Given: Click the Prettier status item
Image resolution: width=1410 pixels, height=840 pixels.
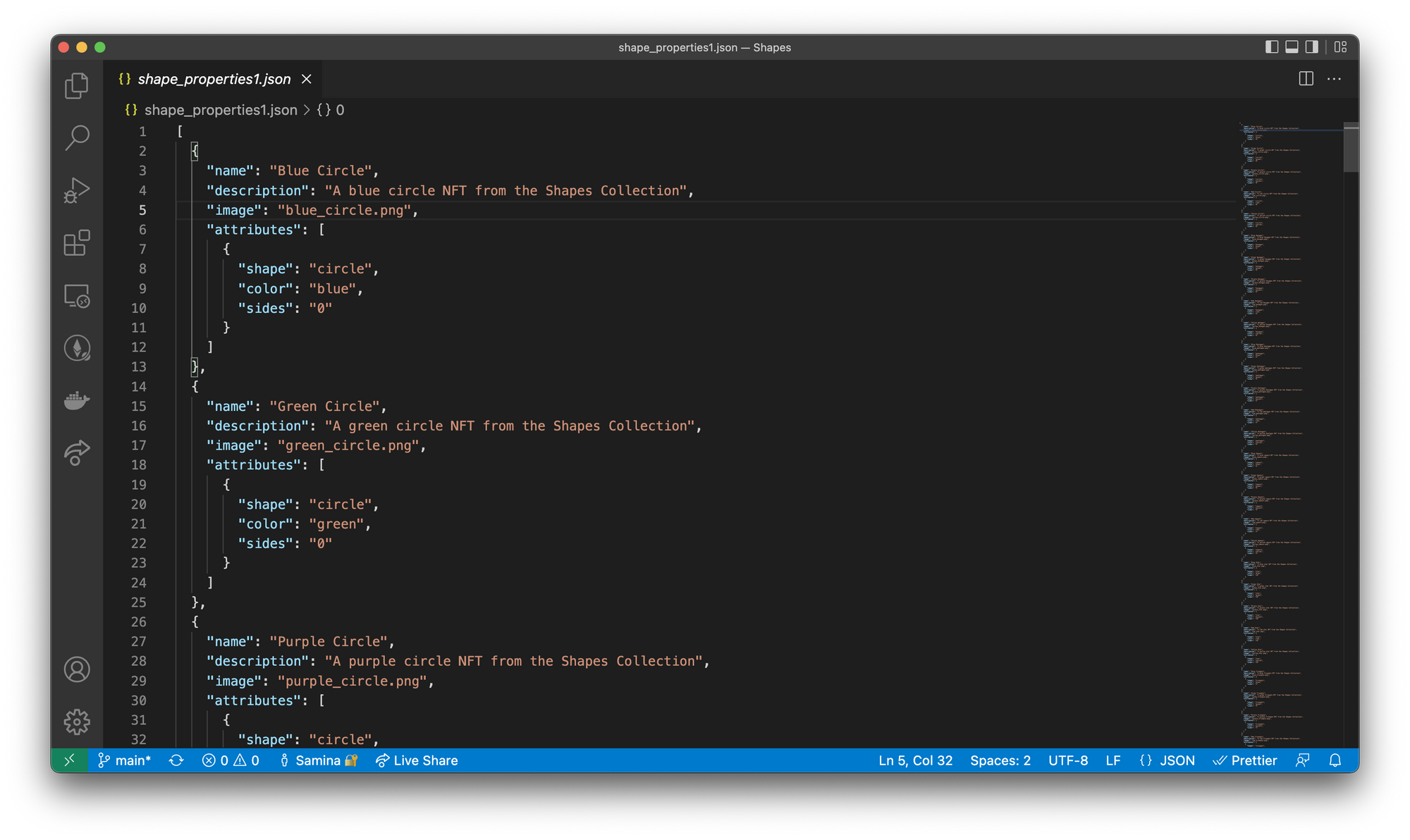Looking at the screenshot, I should [x=1245, y=760].
